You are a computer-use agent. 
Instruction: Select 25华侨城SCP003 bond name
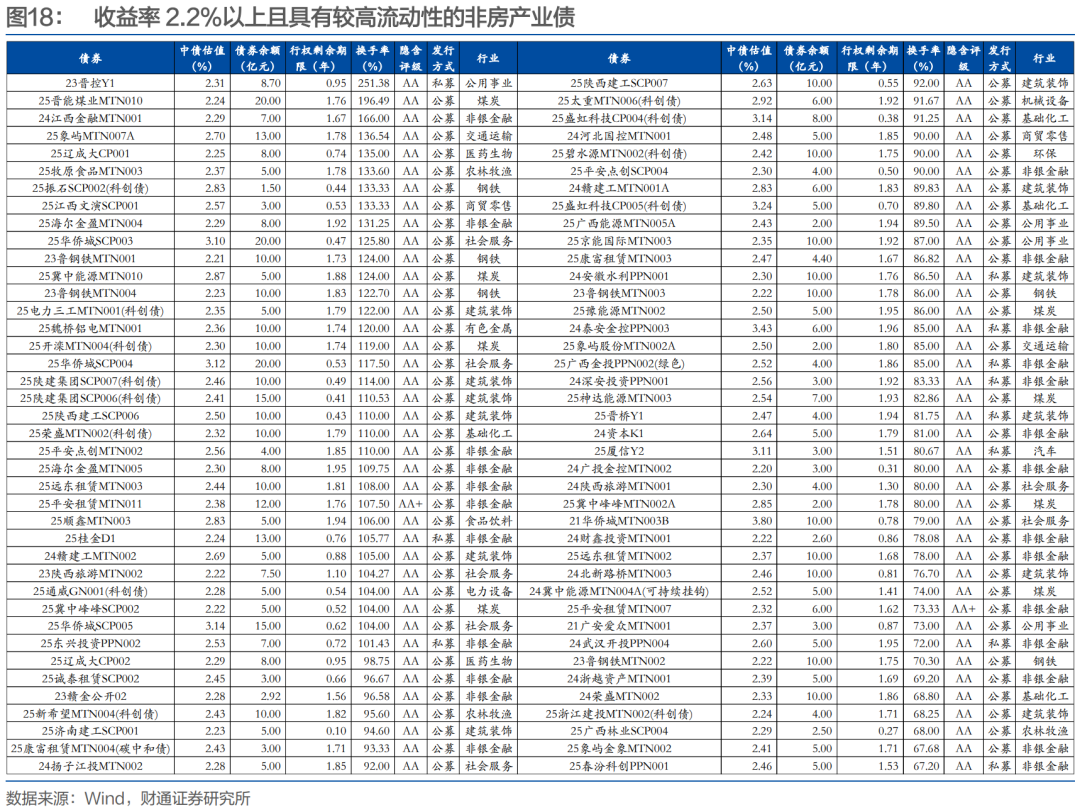[x=90, y=241]
